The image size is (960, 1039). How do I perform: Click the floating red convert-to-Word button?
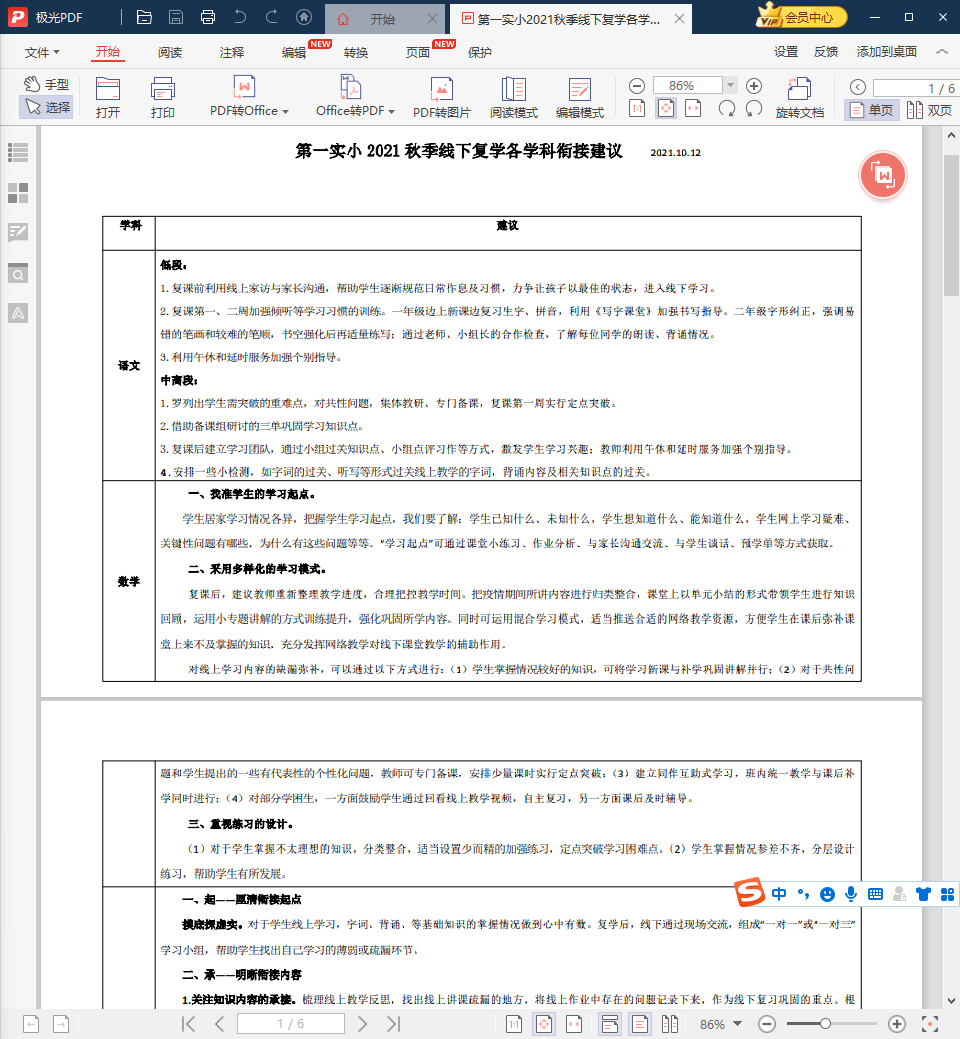click(882, 176)
